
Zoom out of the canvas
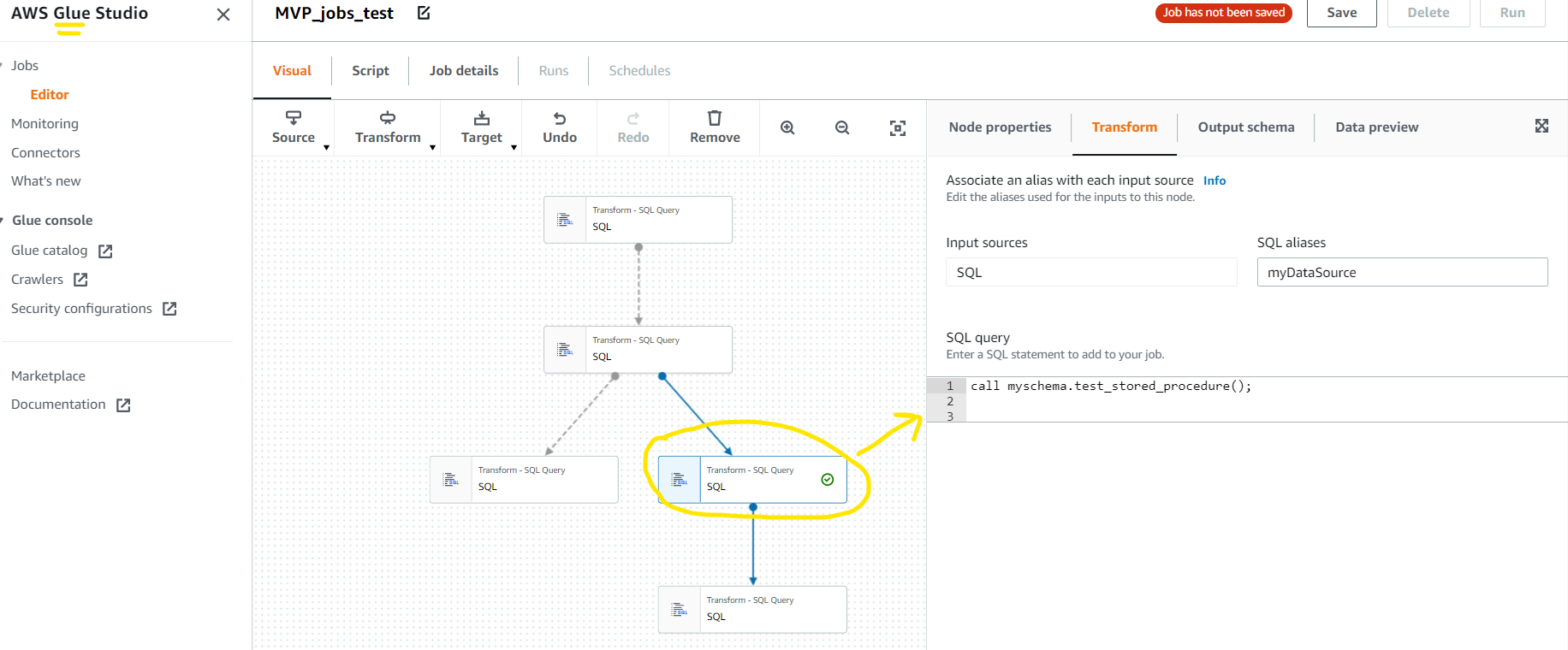(x=842, y=127)
